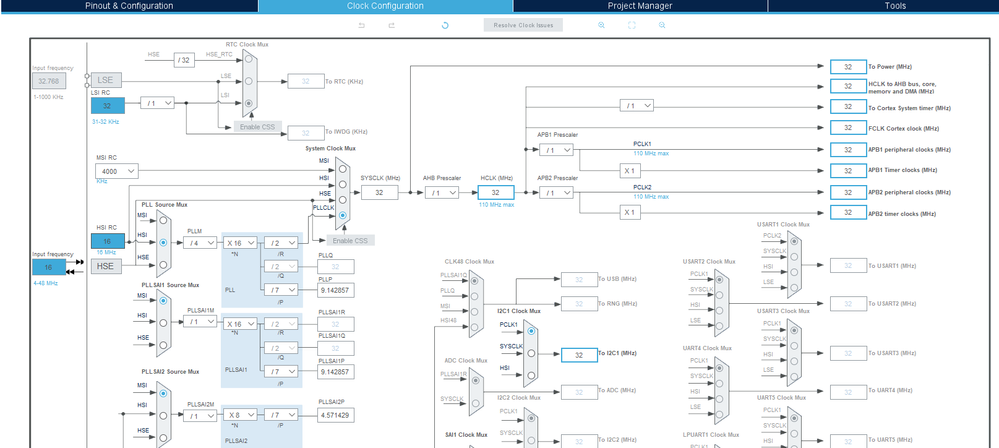The width and height of the screenshot is (999, 448).
Task: Open the MSI RC 4000 dropdown
Action: pos(117,171)
